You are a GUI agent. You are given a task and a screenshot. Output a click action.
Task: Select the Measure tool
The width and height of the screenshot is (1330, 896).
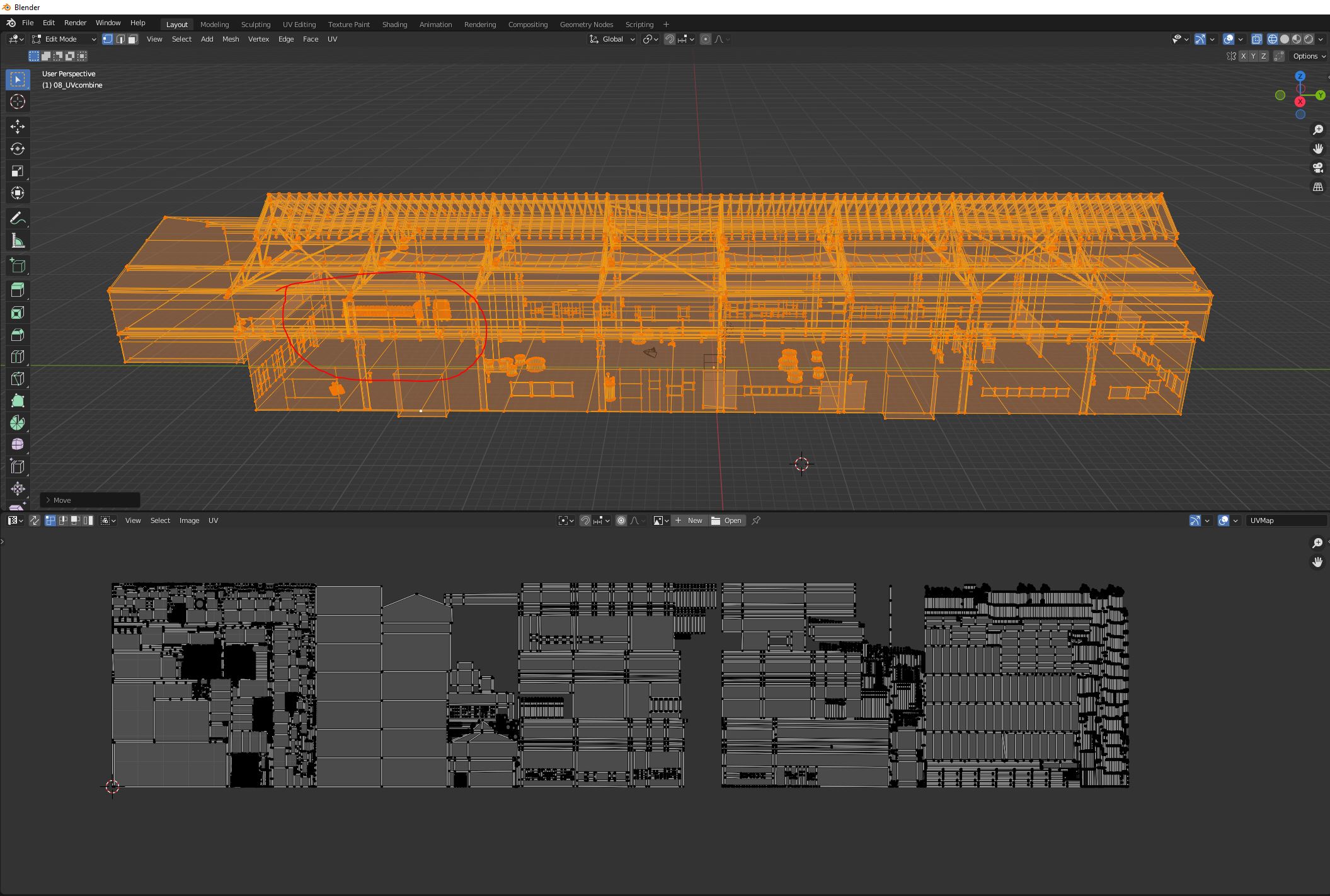pyautogui.click(x=18, y=241)
